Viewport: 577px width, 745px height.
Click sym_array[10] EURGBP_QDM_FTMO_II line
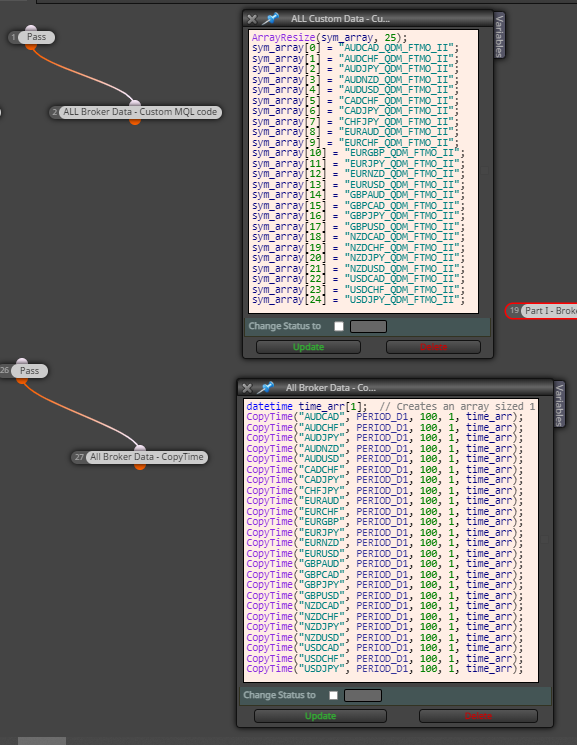358,153
